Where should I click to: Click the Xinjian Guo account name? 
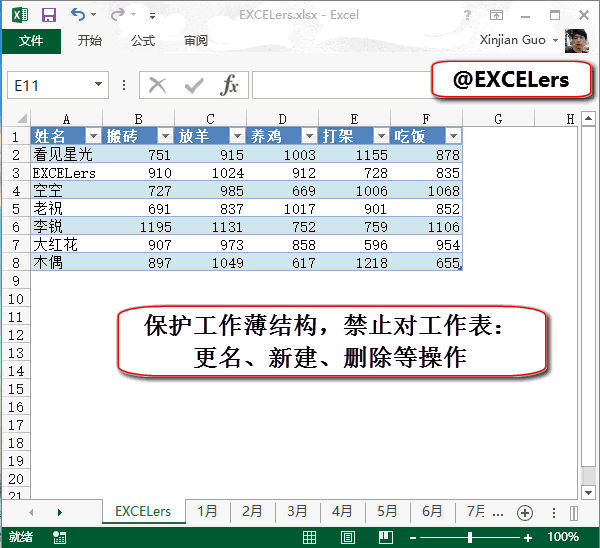(x=514, y=41)
